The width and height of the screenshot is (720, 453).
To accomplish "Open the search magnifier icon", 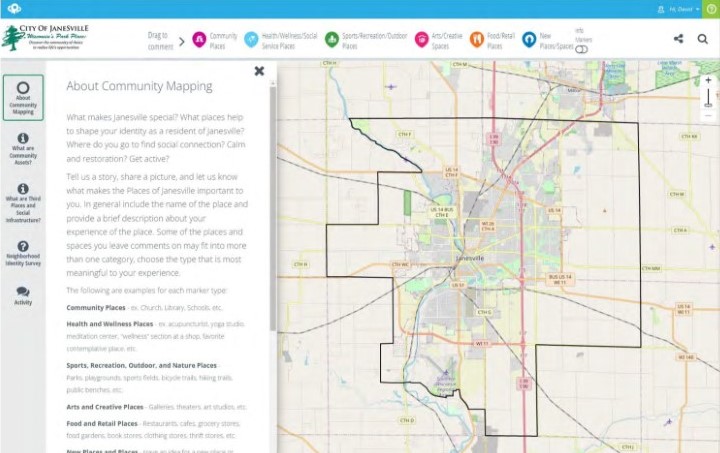I will pyautogui.click(x=703, y=39).
